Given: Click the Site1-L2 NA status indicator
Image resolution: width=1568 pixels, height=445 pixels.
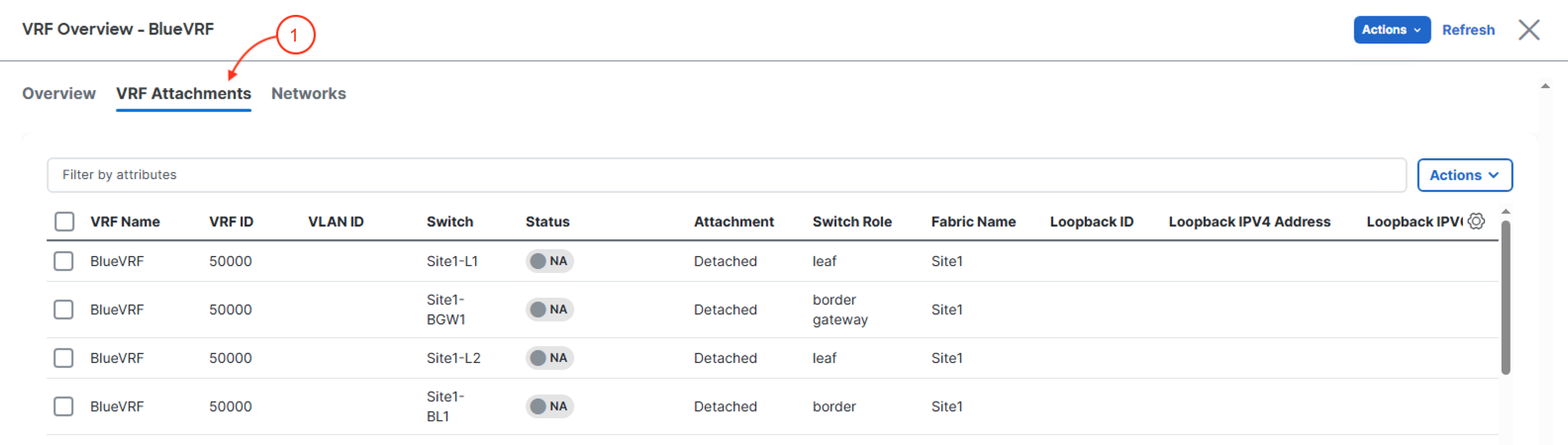Looking at the screenshot, I should (549, 358).
